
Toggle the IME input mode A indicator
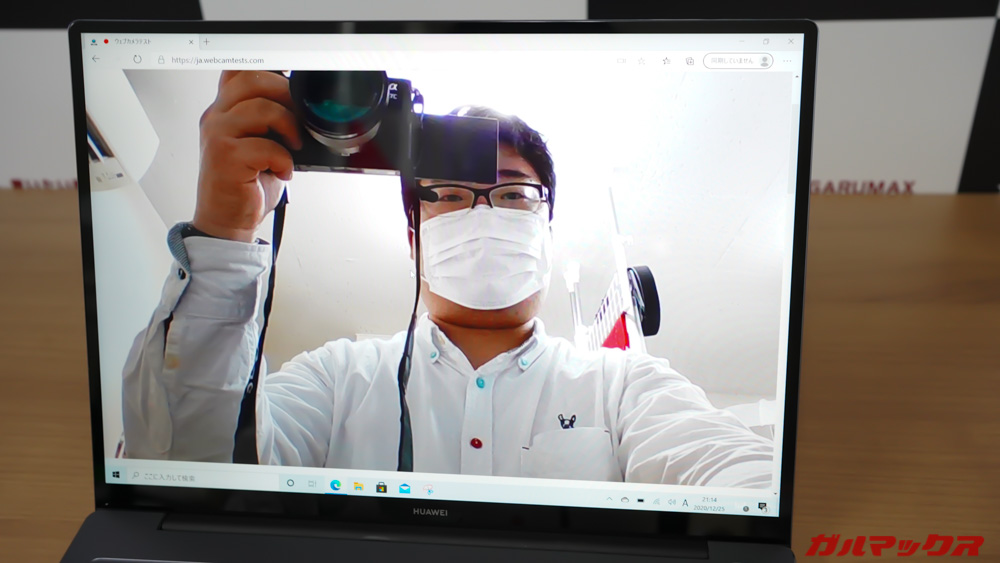click(x=686, y=503)
